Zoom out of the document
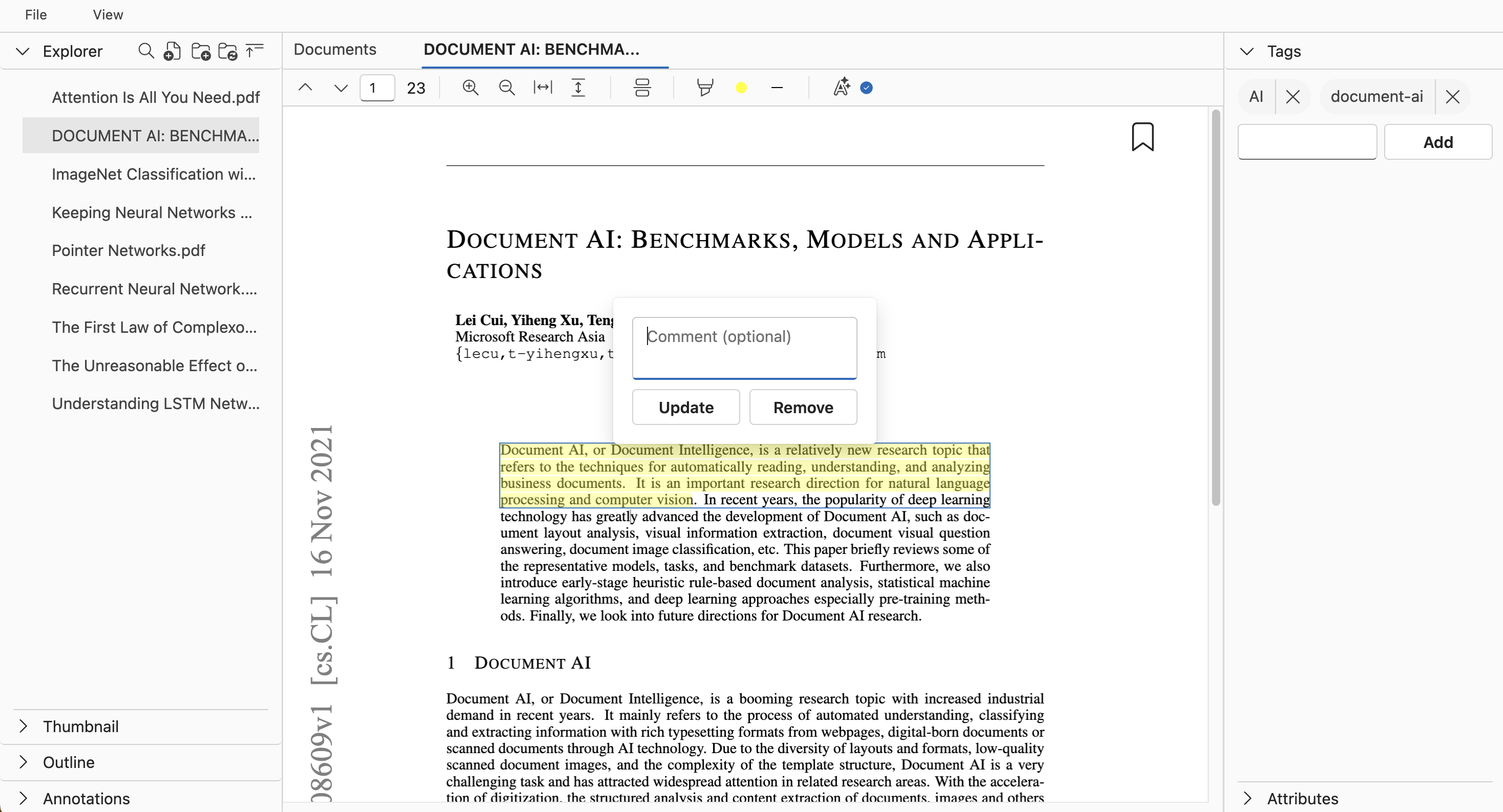 click(507, 88)
